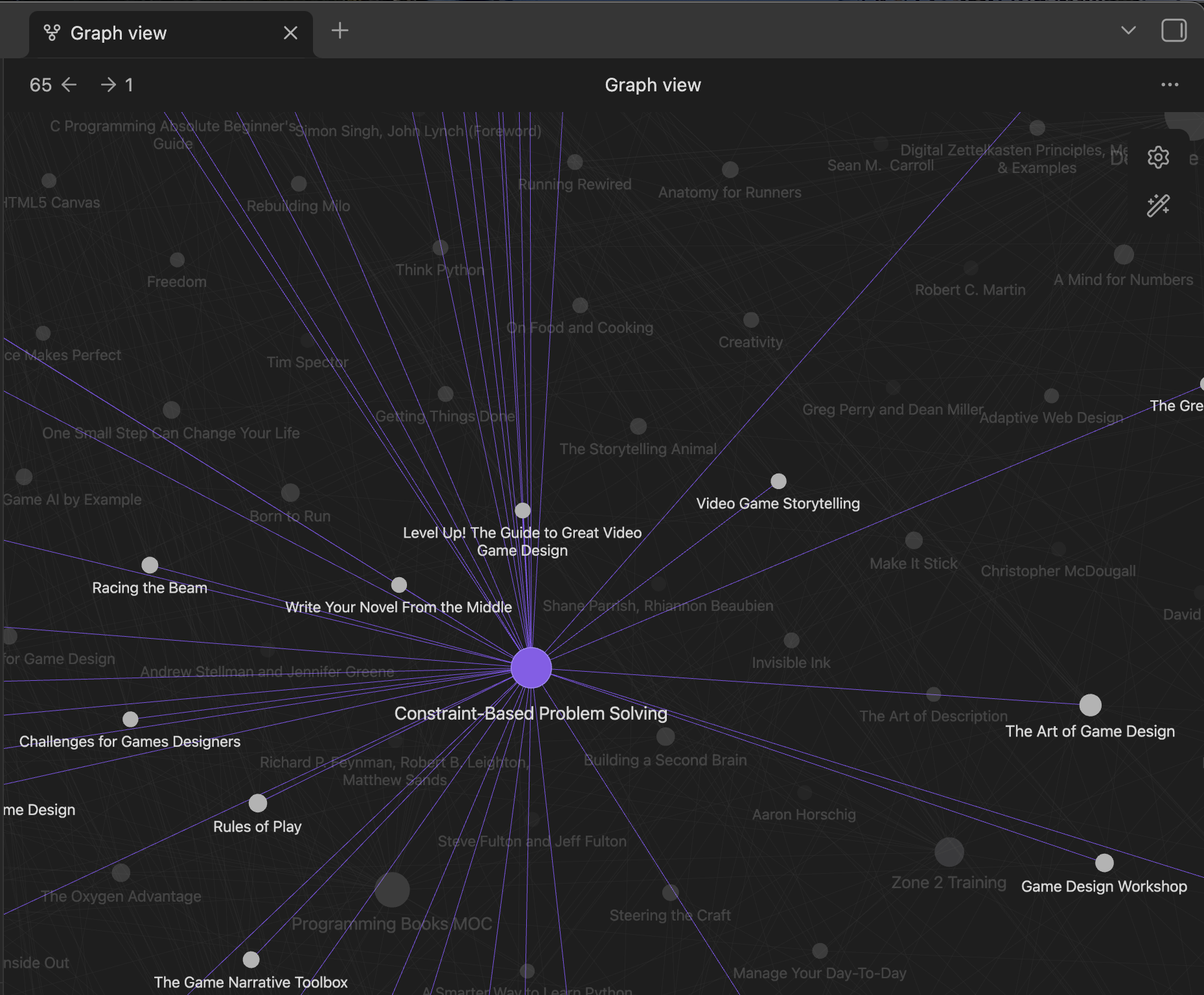Toggle the right sidebar panel
1204x995 pixels.
1174,30
